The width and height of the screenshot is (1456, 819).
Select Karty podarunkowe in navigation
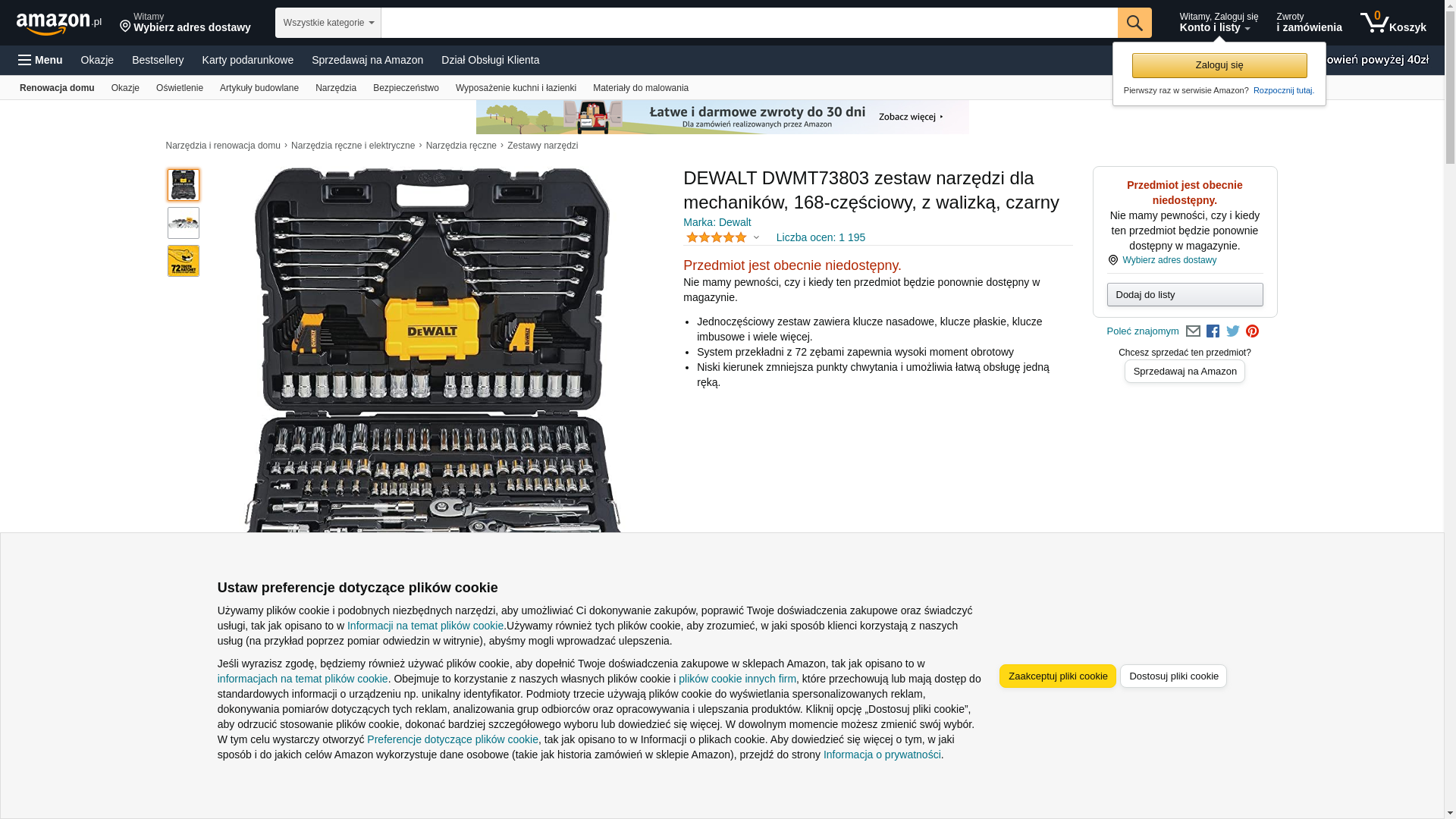[x=248, y=60]
